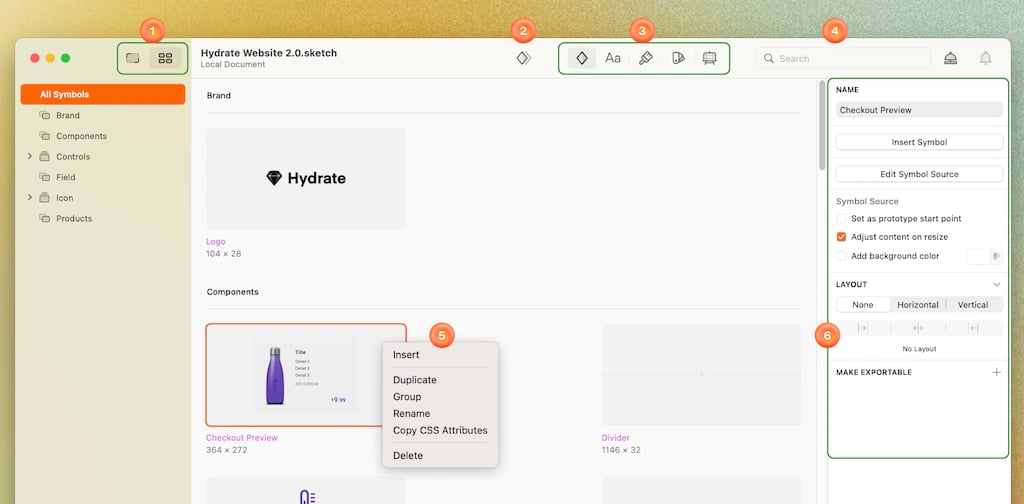Open the background color swatch
Image resolution: width=1024 pixels, height=504 pixels.
pos(978,256)
